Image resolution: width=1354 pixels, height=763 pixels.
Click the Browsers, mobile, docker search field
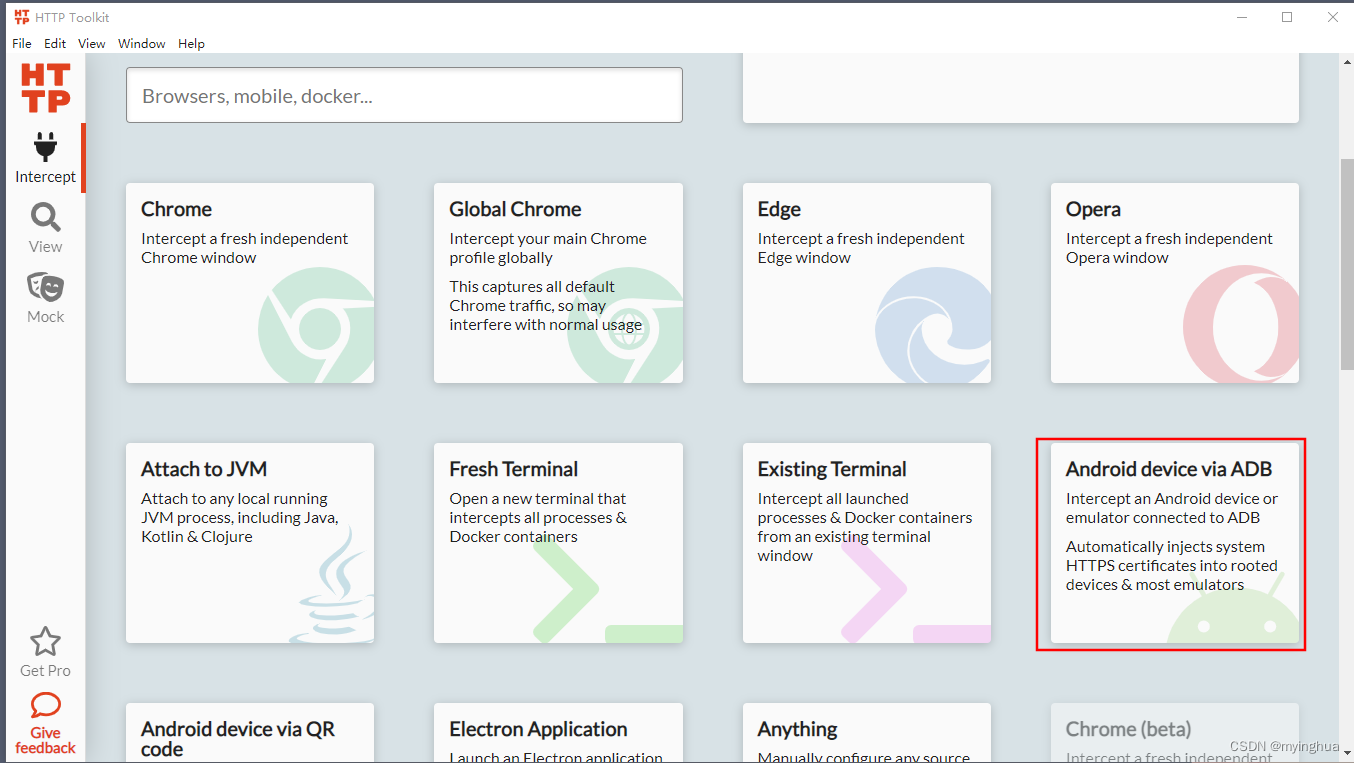pos(404,95)
